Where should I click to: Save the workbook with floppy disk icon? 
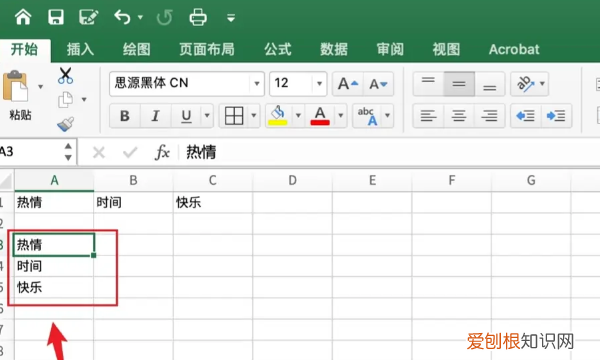coord(56,17)
